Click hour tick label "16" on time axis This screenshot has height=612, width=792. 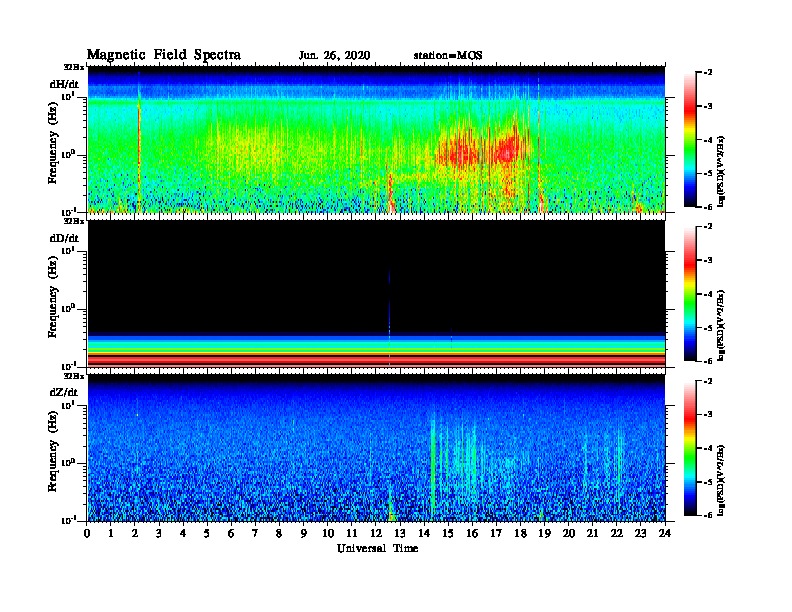(x=472, y=533)
